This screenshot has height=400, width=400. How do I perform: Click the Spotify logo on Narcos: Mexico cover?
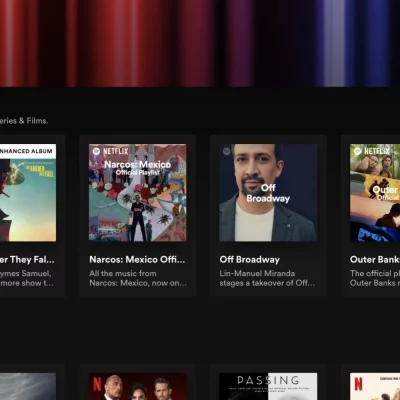tap(96, 151)
